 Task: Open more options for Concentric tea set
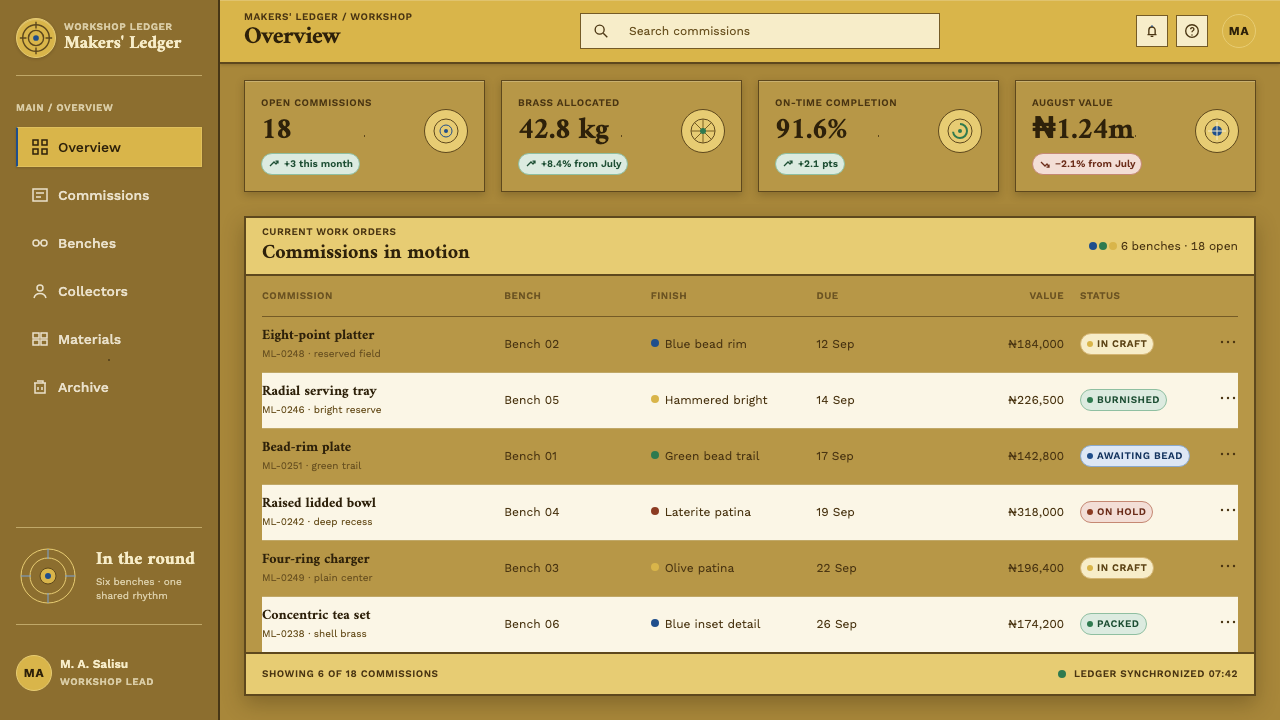(x=1228, y=623)
